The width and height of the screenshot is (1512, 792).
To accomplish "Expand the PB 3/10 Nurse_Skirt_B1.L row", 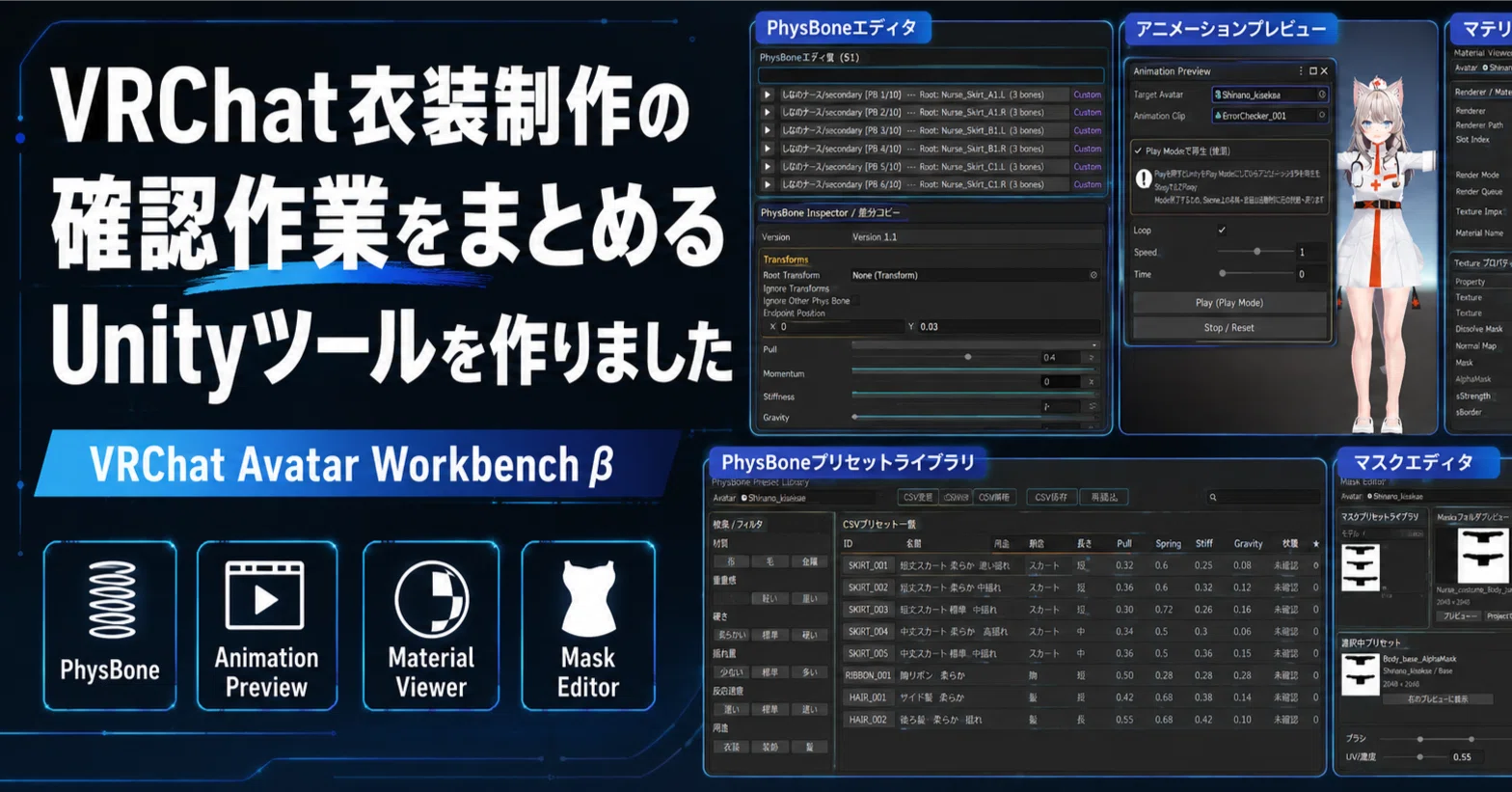I will [768, 130].
